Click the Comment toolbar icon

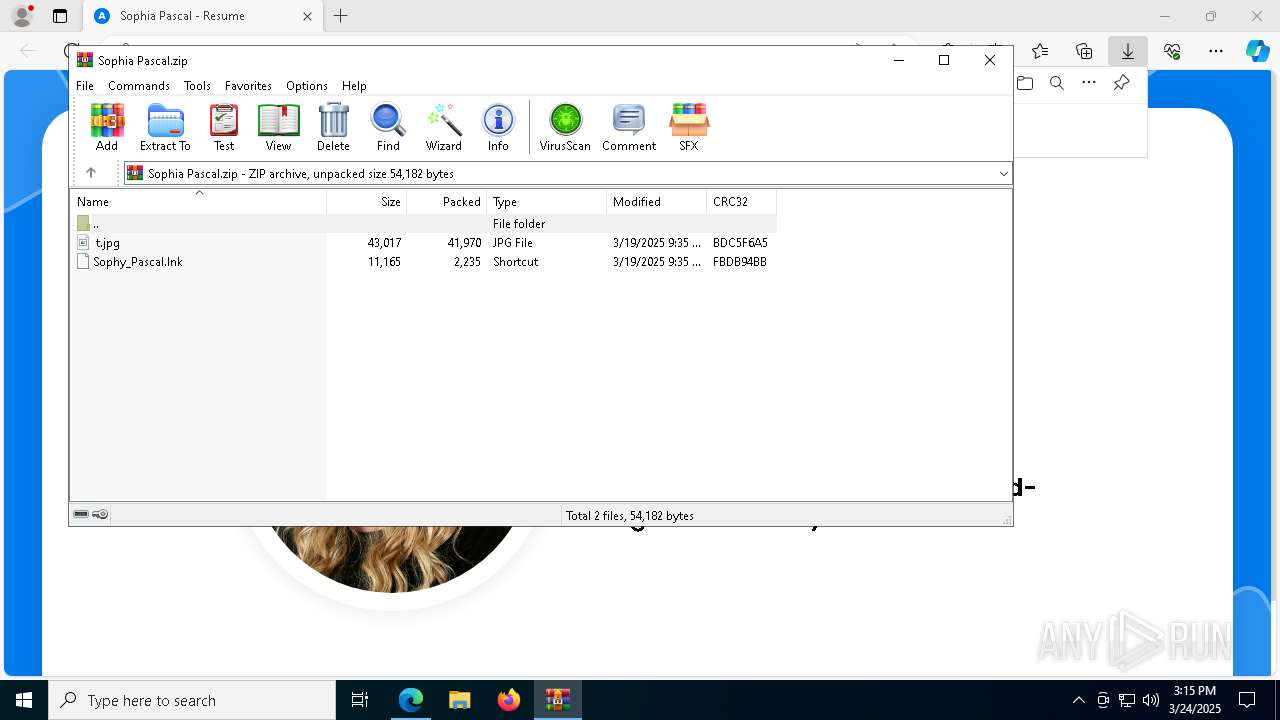click(629, 127)
